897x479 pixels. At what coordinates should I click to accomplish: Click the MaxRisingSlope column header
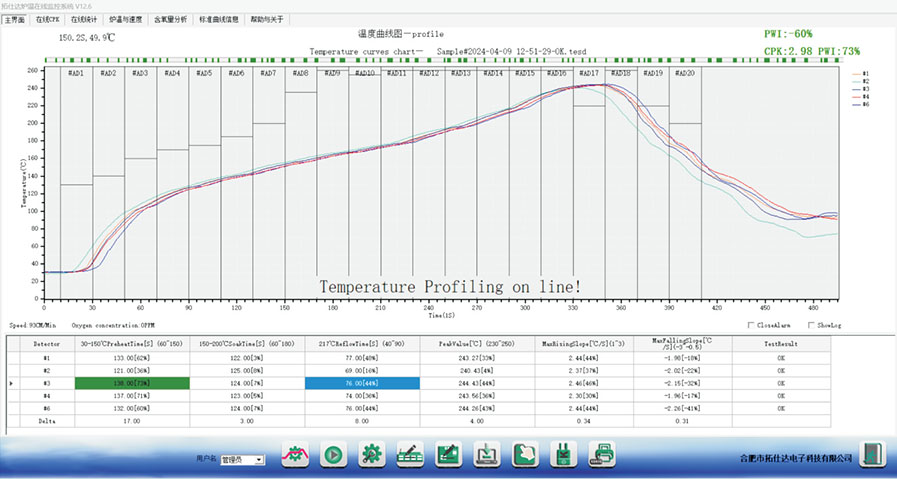coord(581,342)
